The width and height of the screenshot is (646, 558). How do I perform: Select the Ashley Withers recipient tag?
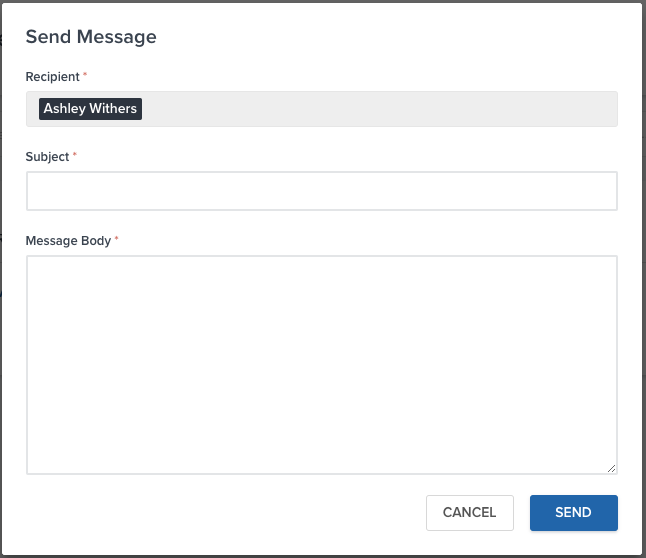click(x=90, y=109)
